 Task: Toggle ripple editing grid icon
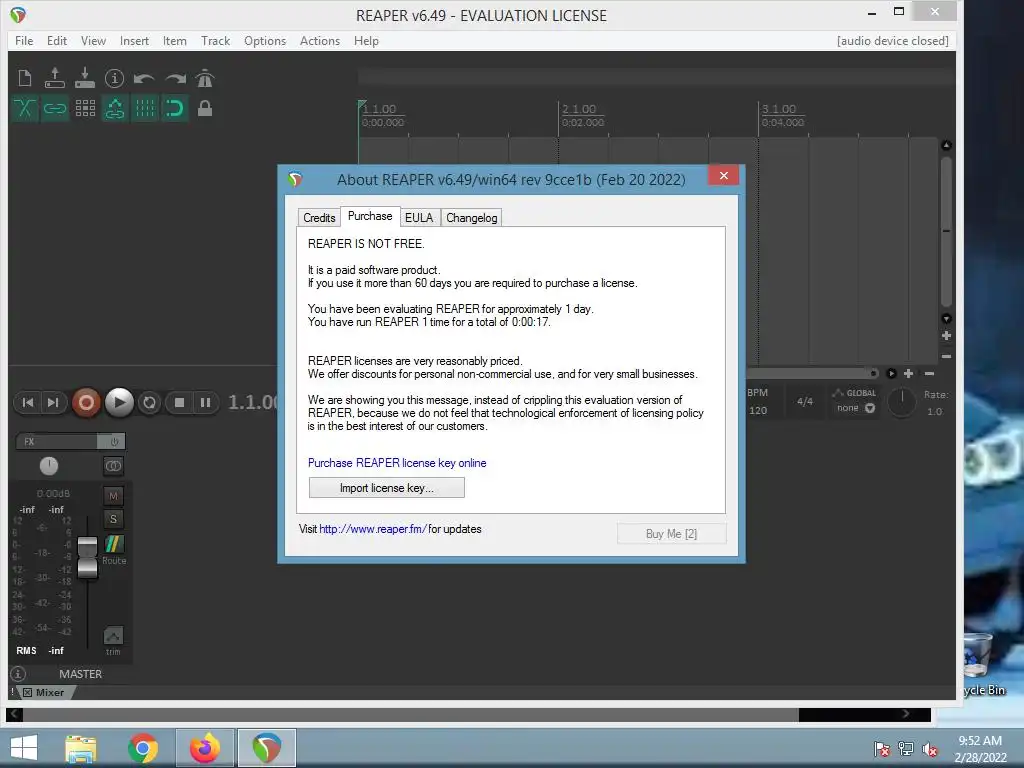pos(85,108)
